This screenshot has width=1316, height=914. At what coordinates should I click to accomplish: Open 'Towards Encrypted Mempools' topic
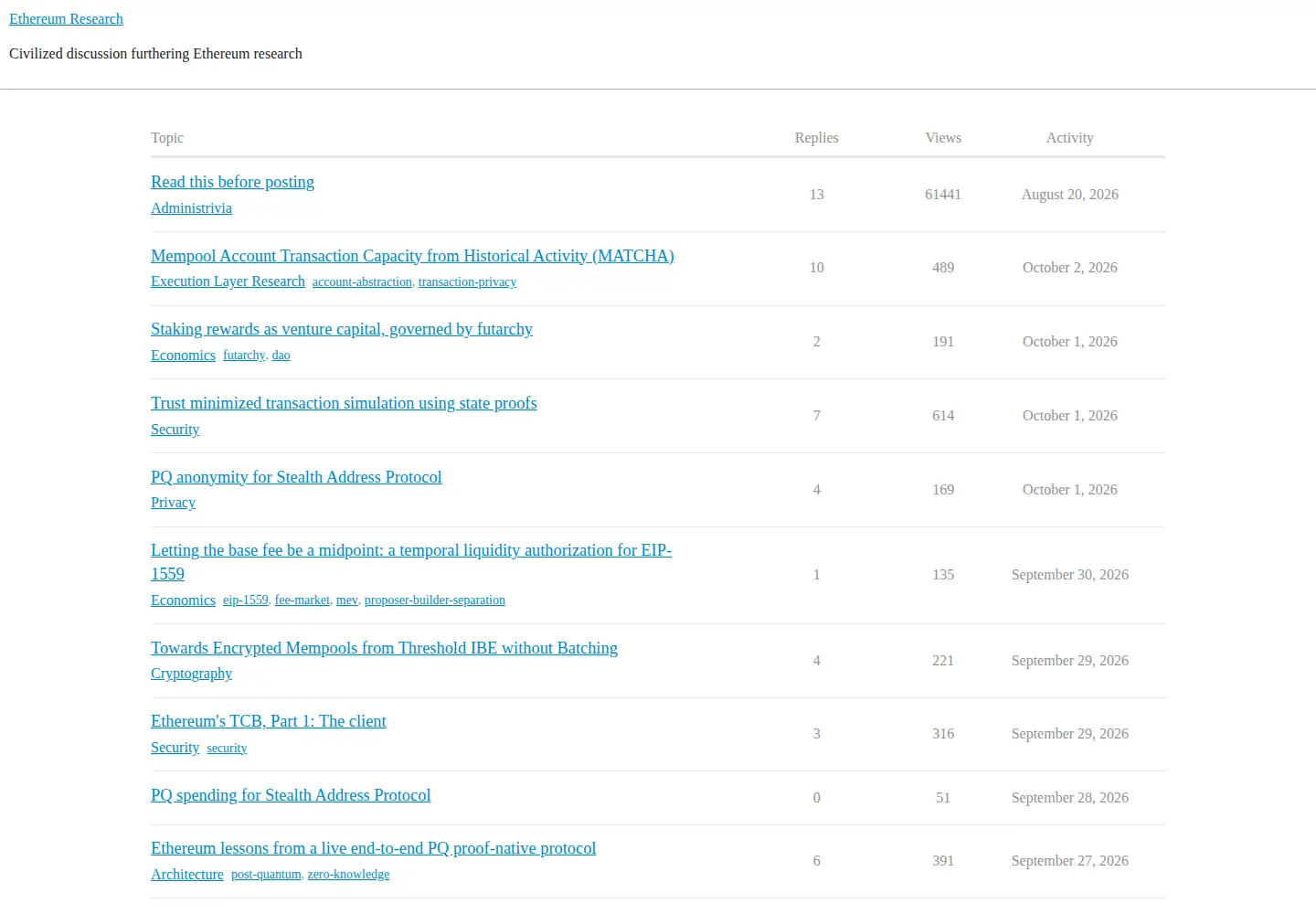[384, 648]
